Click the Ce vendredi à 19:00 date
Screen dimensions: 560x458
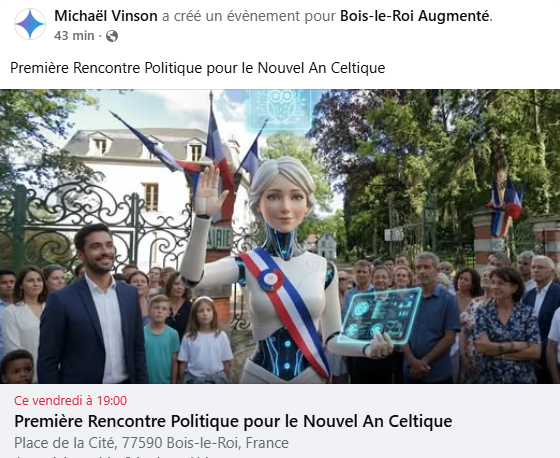click(x=70, y=400)
